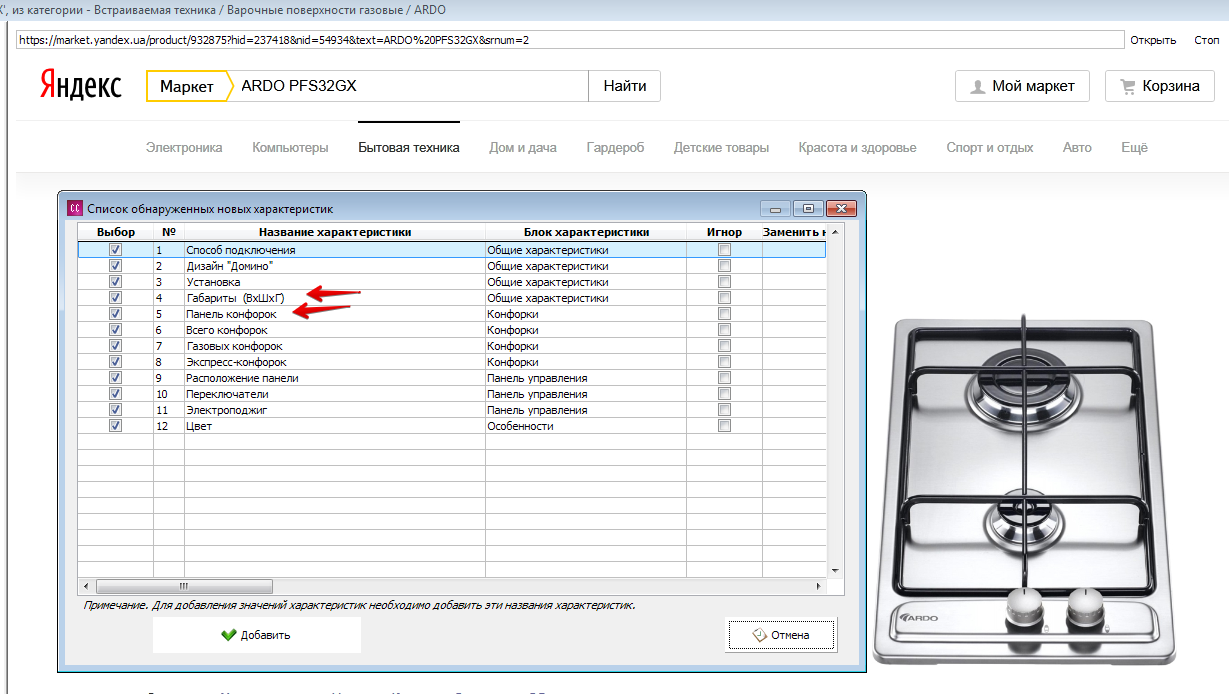Click the dialog's title bar app icon
Viewport: 1229px width, 694px height.
pyautogui.click(x=74, y=209)
